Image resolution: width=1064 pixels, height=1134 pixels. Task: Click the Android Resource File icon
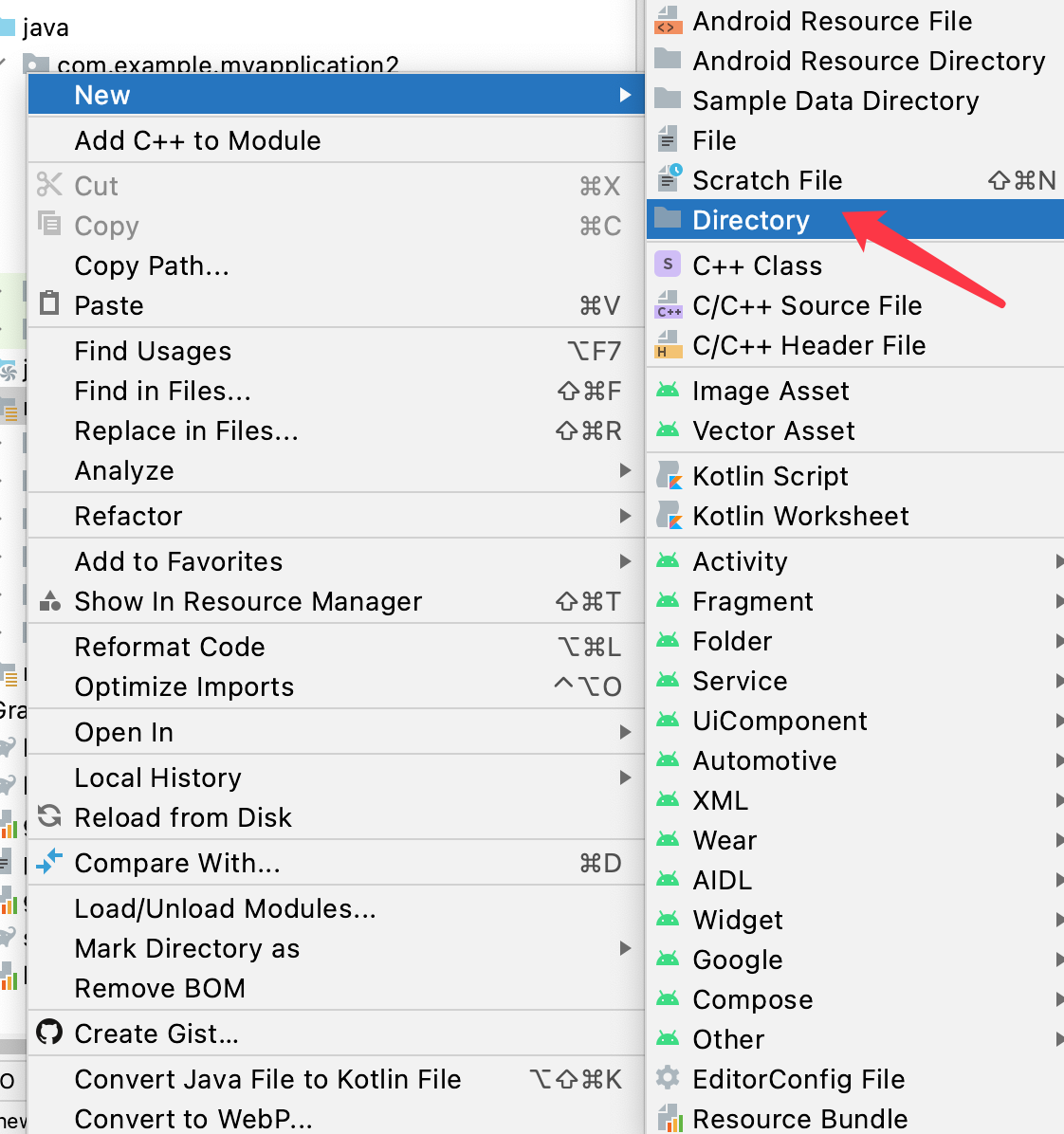pos(668,20)
